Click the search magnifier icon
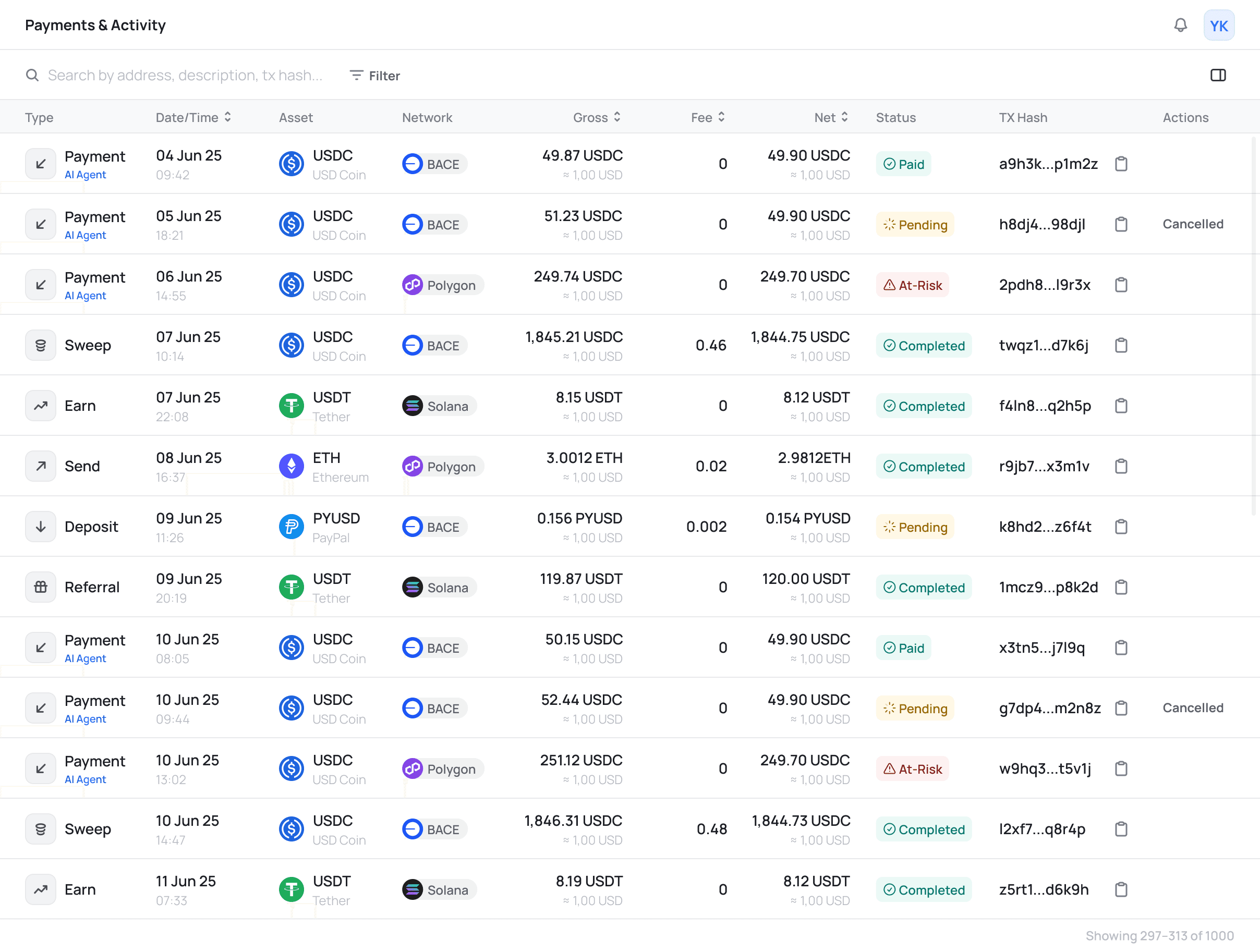The height and width of the screenshot is (952, 1260). 32,75
